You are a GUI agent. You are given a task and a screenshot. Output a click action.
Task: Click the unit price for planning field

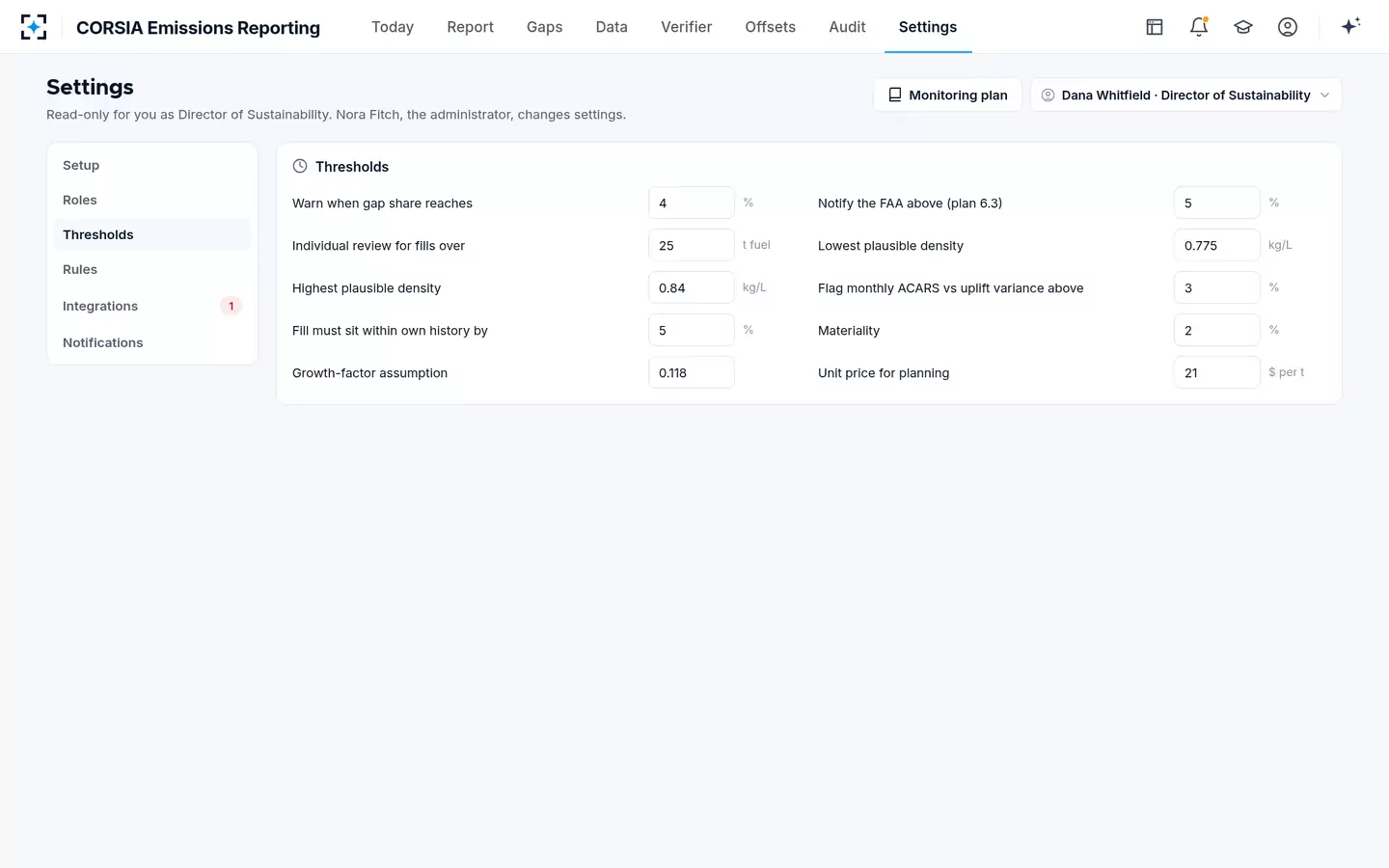(1217, 372)
